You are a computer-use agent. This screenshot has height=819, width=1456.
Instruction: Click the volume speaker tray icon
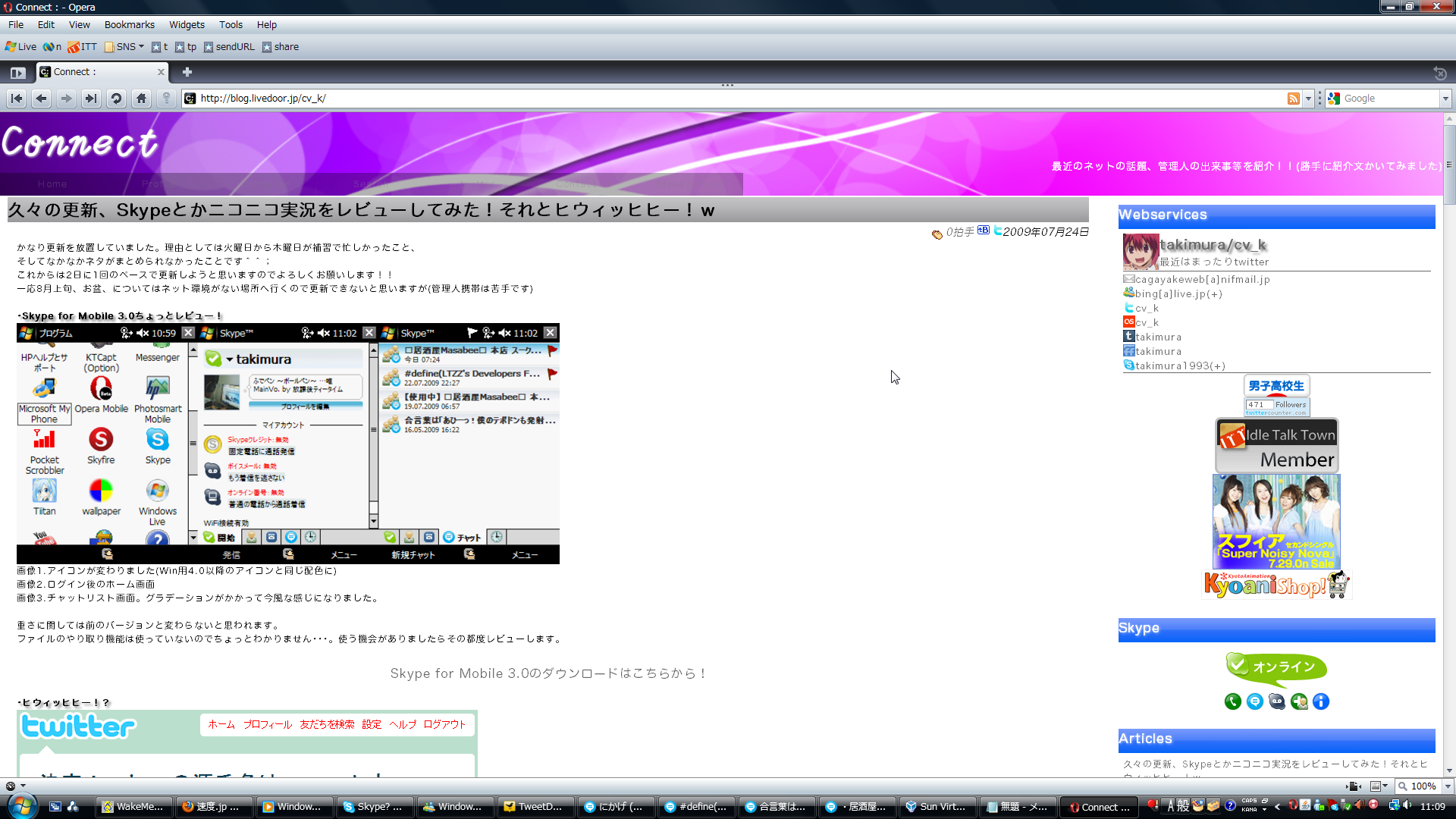click(x=1408, y=805)
